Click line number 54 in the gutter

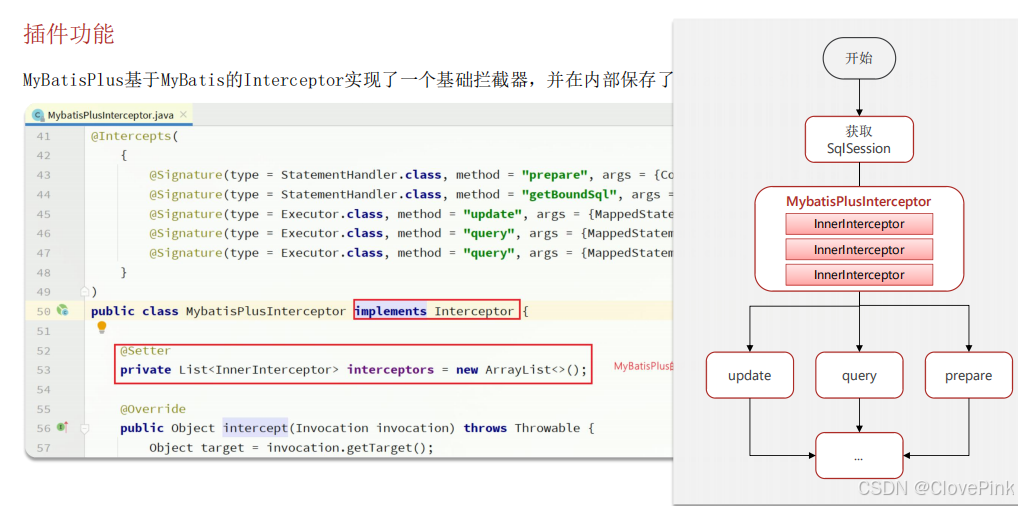[x=43, y=389]
